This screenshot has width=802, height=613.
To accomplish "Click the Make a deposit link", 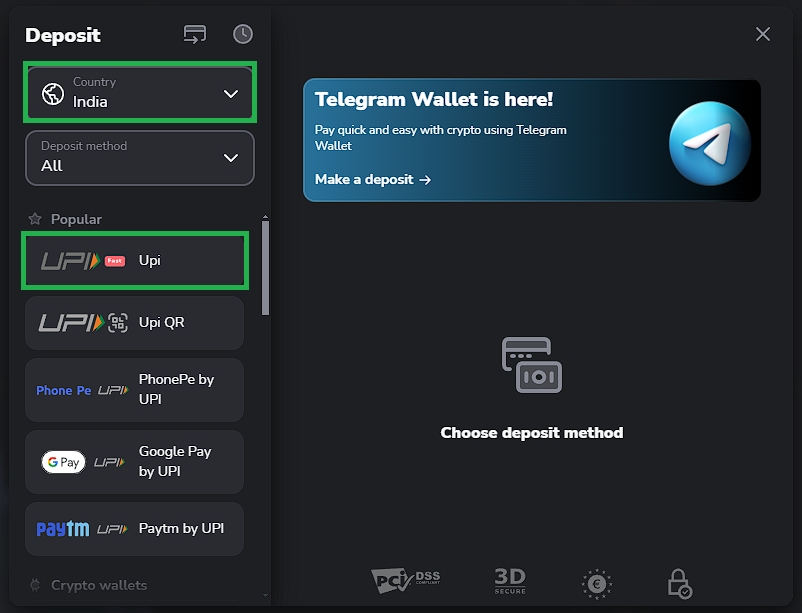I will click(372, 180).
